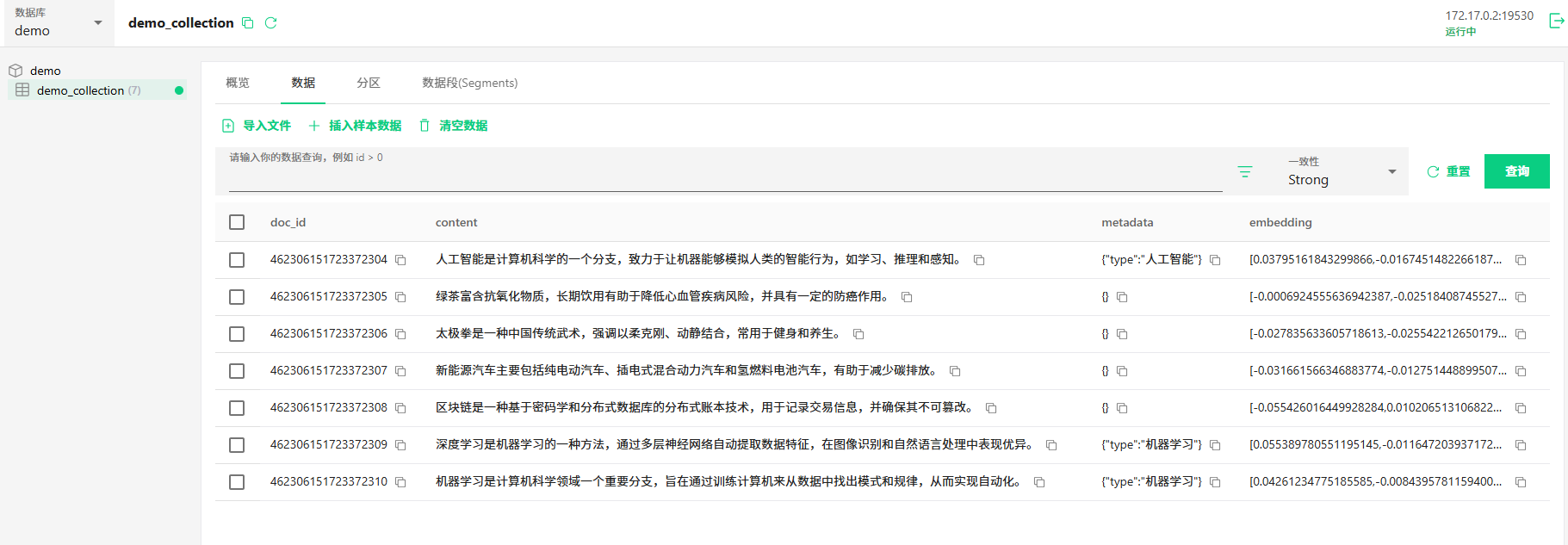Viewport: 1568px width, 545px height.
Task: Open the 数据库 demo dropdown
Action: click(59, 23)
